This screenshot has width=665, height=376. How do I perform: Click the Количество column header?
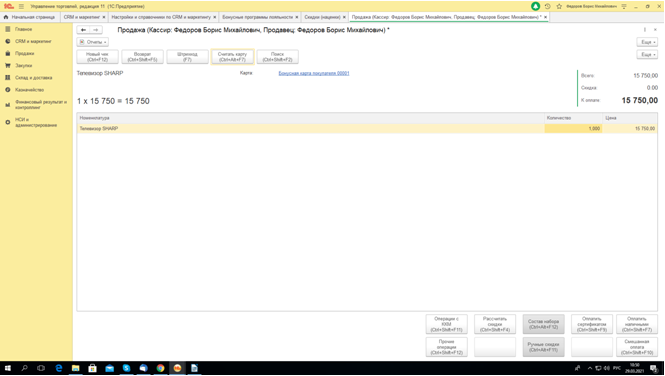point(573,118)
